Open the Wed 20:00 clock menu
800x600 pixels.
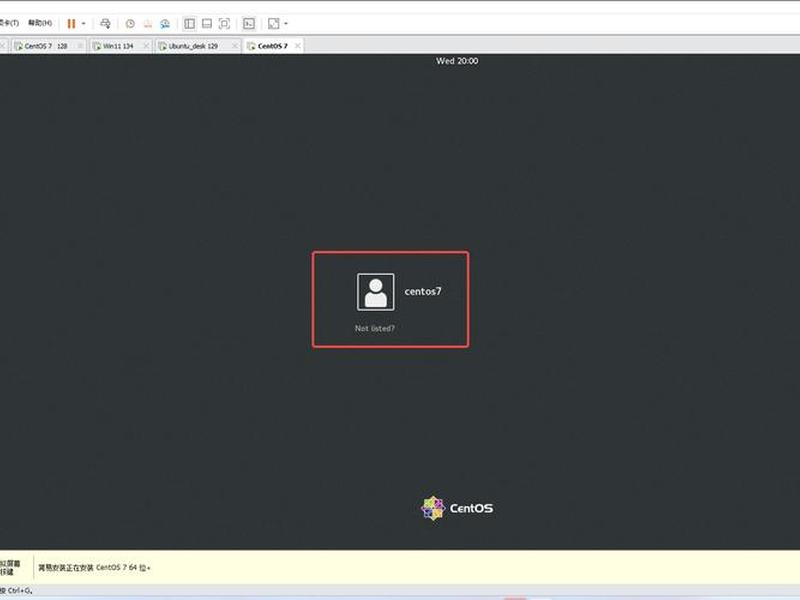[457, 61]
